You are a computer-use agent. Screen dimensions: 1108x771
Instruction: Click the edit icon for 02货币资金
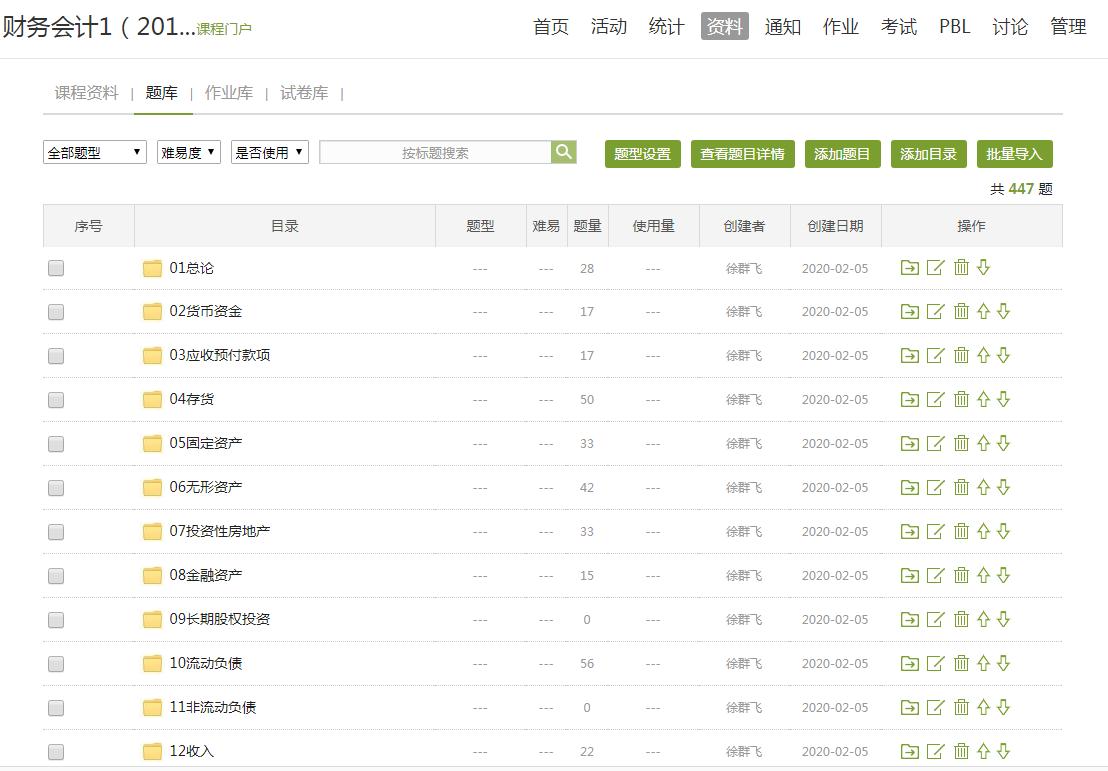pyautogui.click(x=935, y=312)
